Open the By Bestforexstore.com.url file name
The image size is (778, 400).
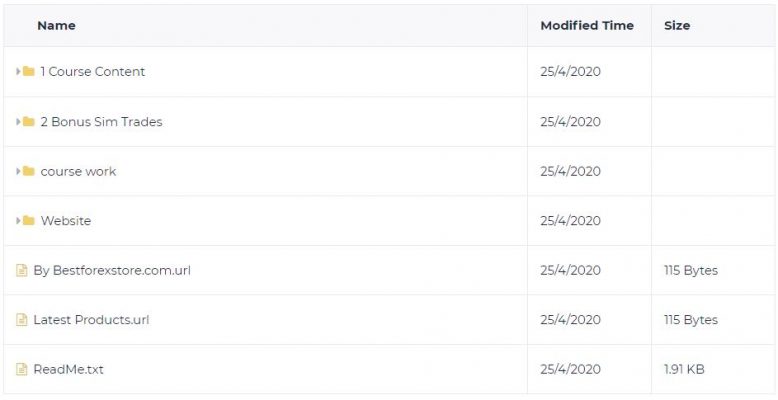point(112,270)
